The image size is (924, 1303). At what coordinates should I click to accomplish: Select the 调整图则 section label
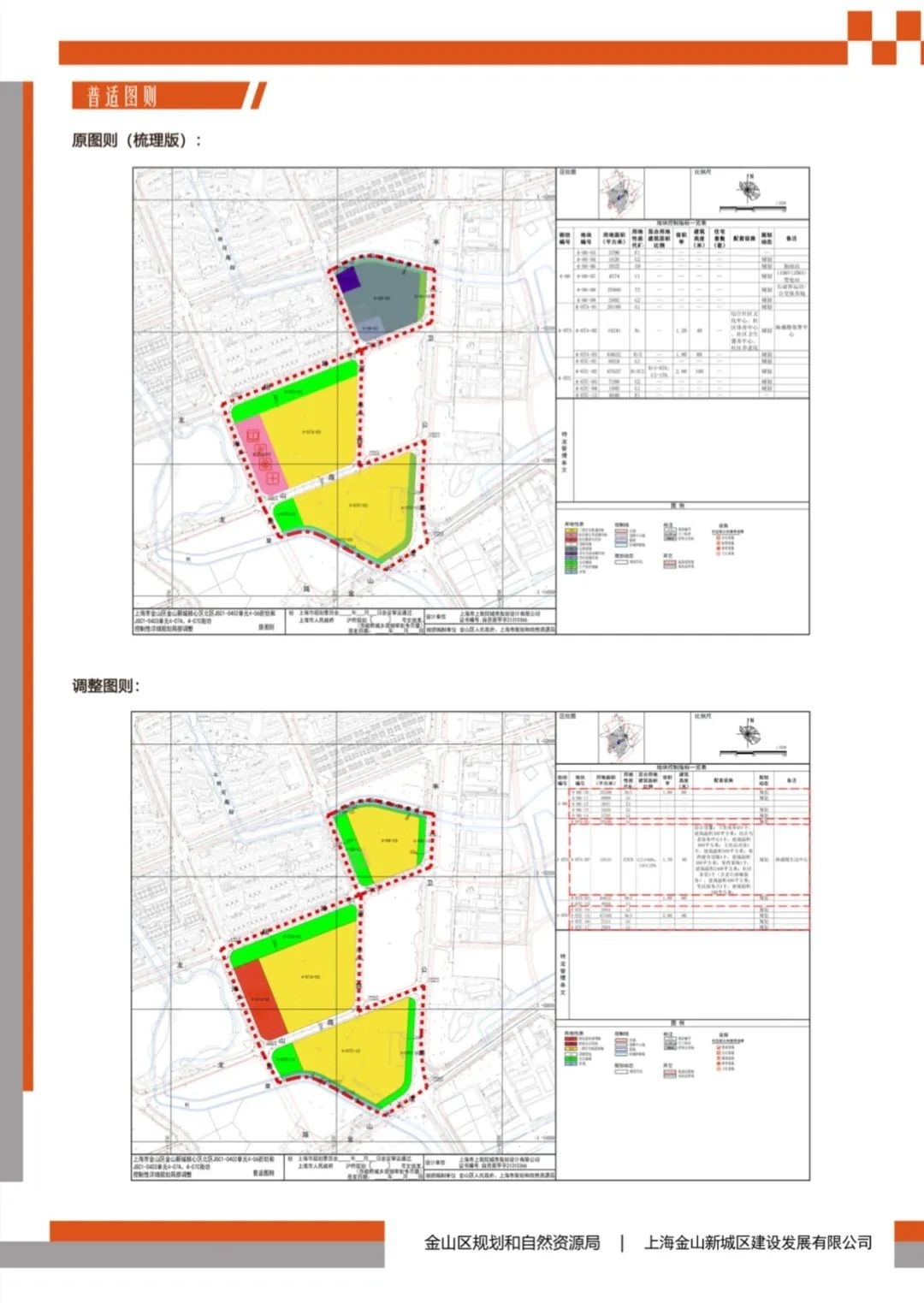click(106, 686)
